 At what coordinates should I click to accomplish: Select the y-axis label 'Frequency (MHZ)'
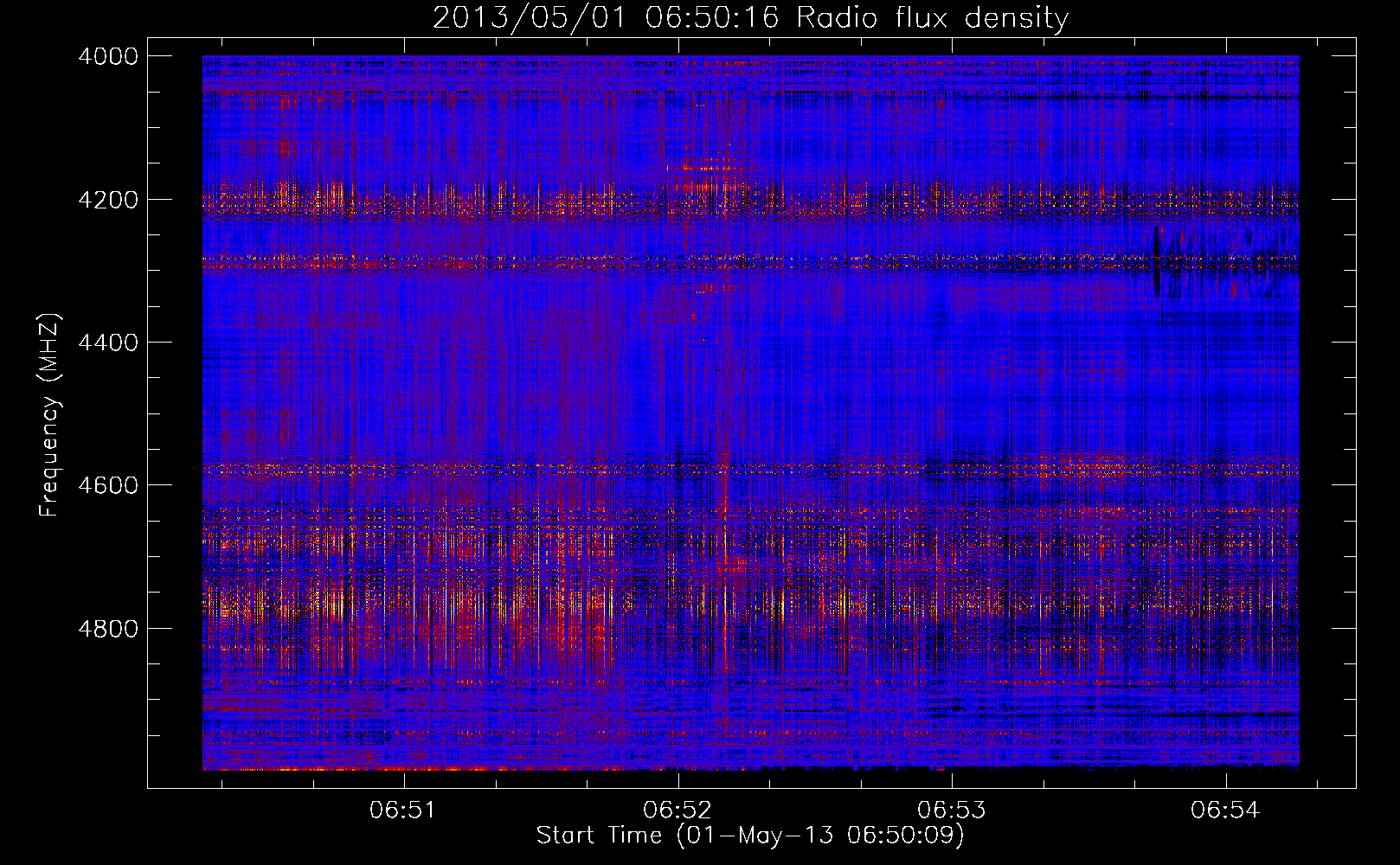coord(49,415)
